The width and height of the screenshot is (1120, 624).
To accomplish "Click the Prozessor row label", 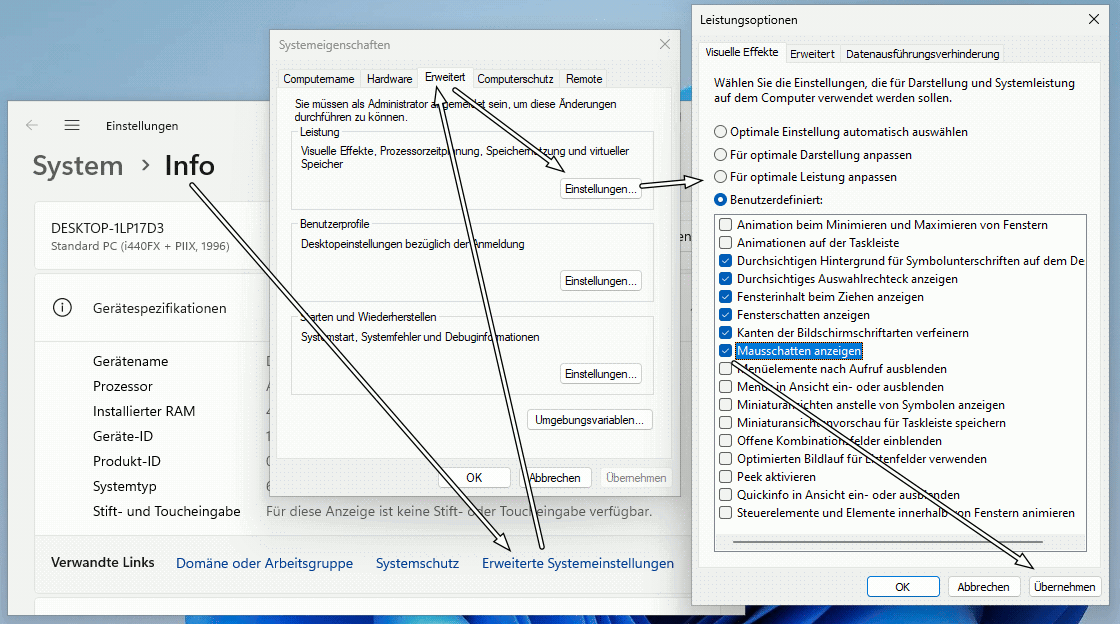I will [x=123, y=386].
